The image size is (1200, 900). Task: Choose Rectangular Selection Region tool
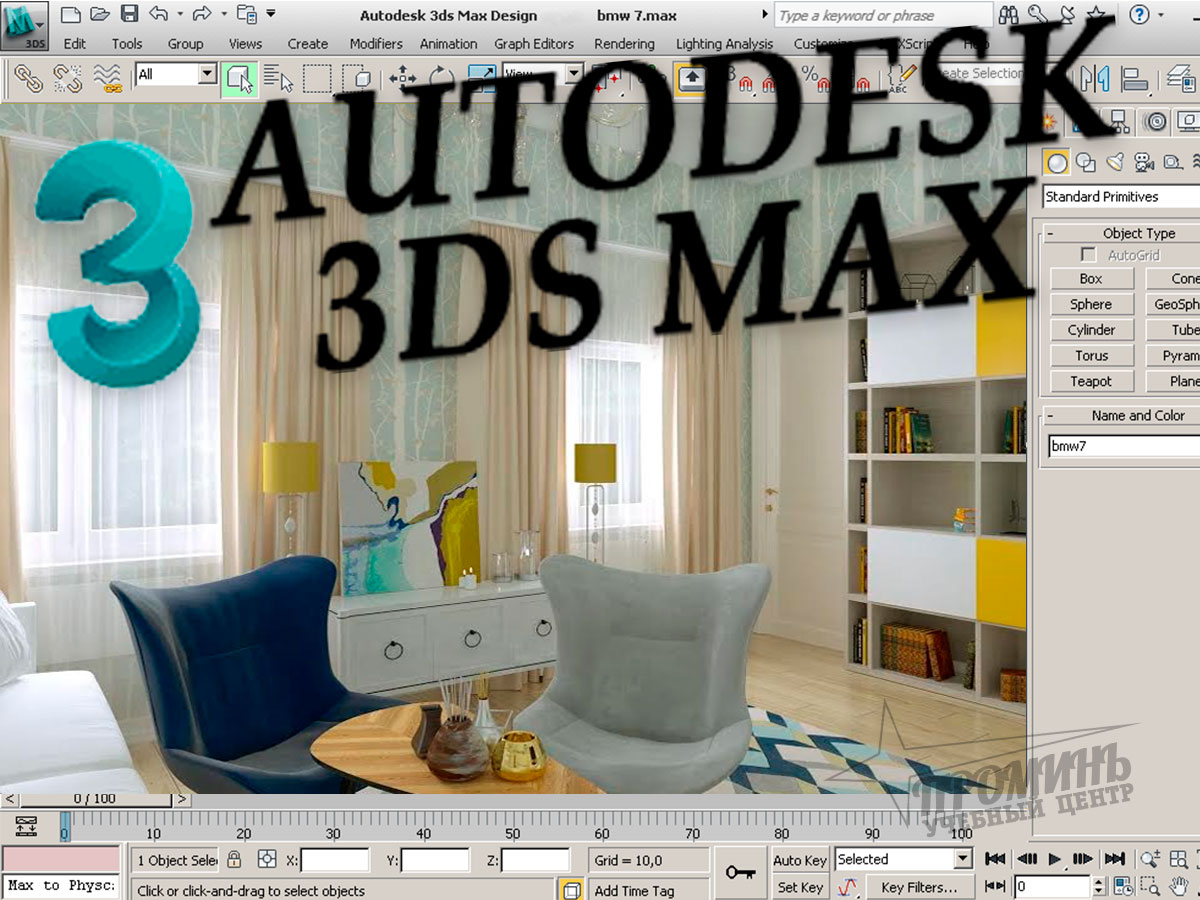[x=317, y=77]
